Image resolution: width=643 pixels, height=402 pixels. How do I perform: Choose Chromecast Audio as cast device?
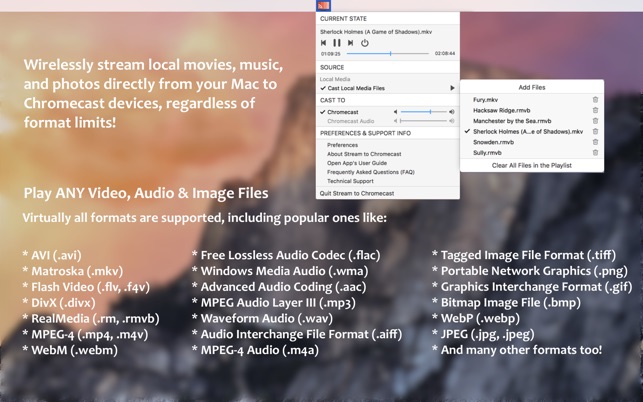click(x=351, y=121)
